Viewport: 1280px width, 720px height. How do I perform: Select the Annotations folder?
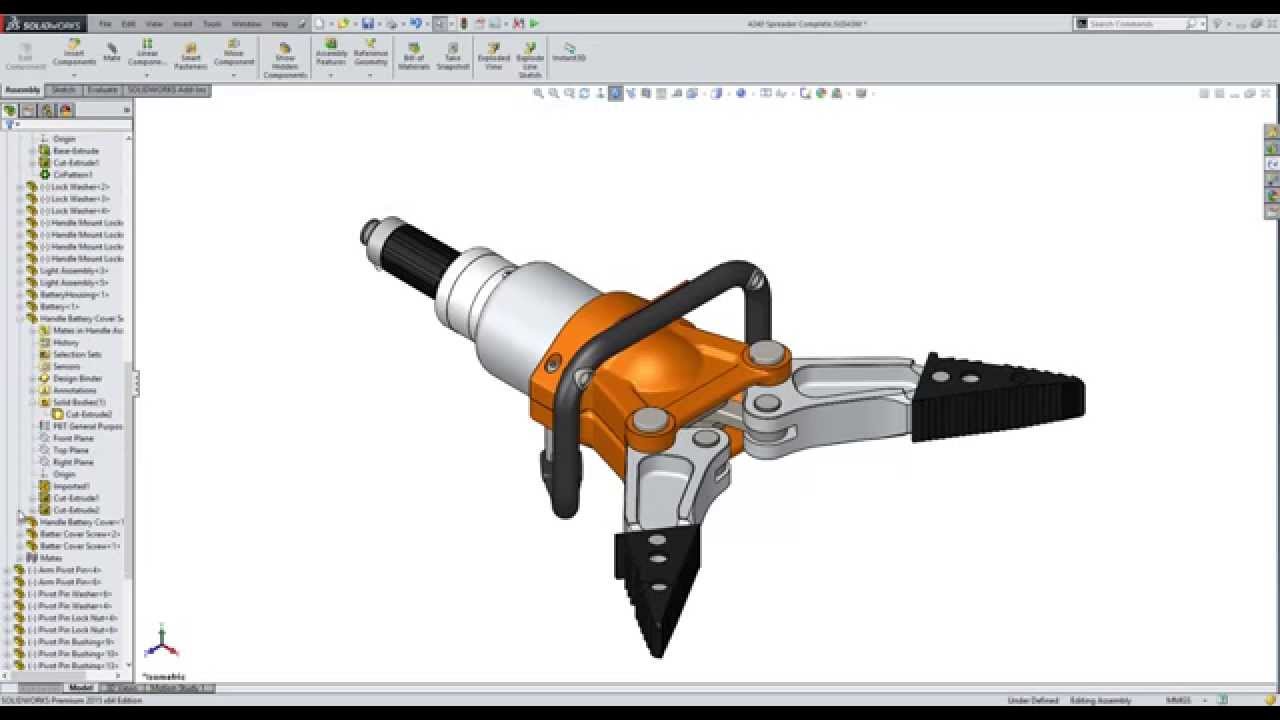tap(74, 391)
